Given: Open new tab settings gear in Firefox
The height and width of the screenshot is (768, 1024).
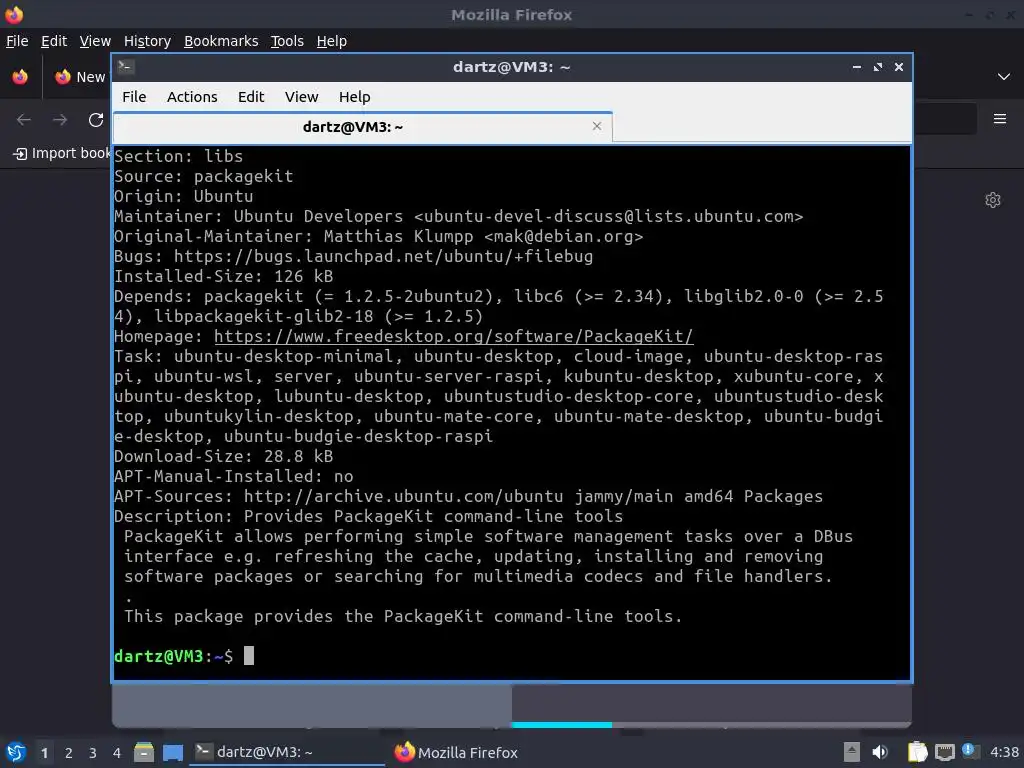Looking at the screenshot, I should click(993, 200).
